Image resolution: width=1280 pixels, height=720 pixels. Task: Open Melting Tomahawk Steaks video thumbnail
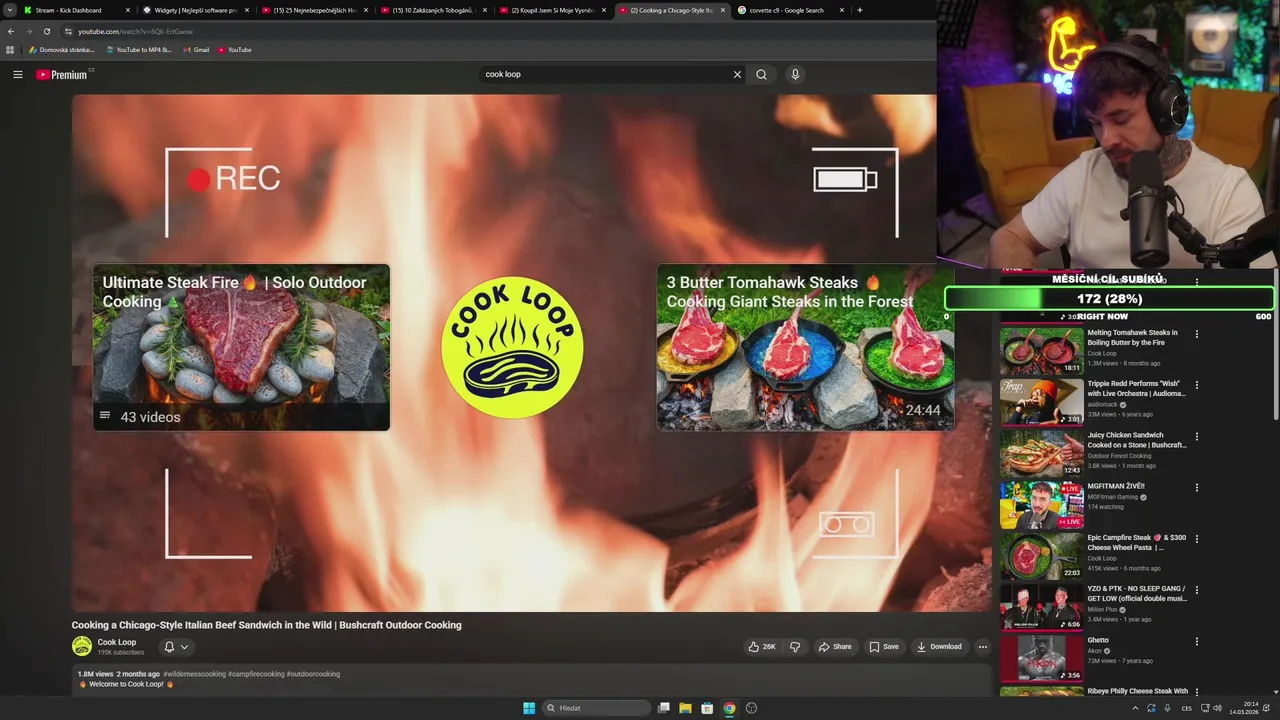click(1041, 351)
